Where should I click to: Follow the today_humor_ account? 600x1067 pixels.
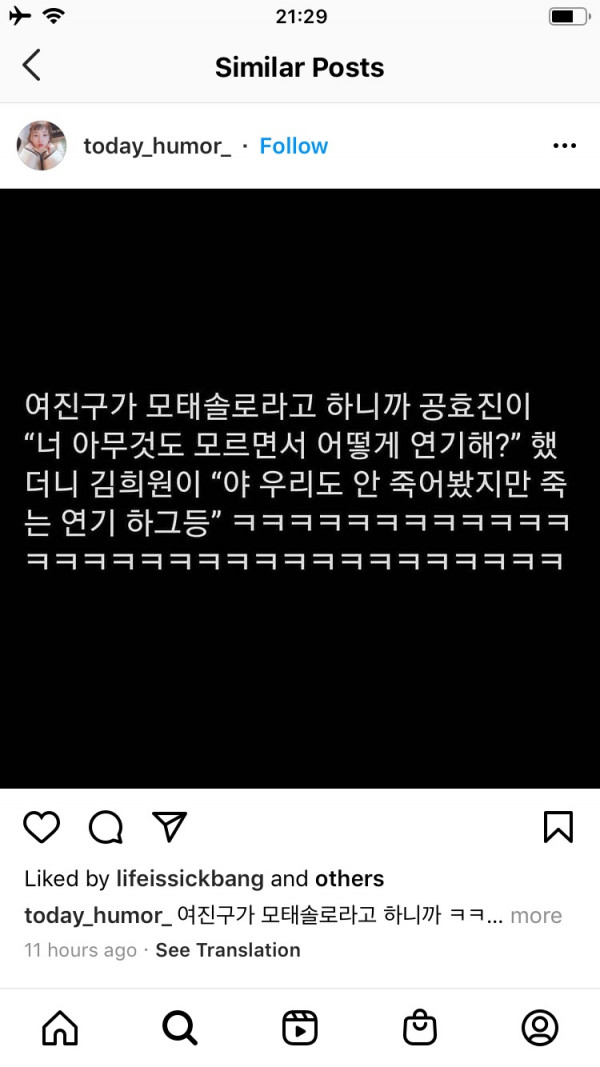tap(294, 146)
